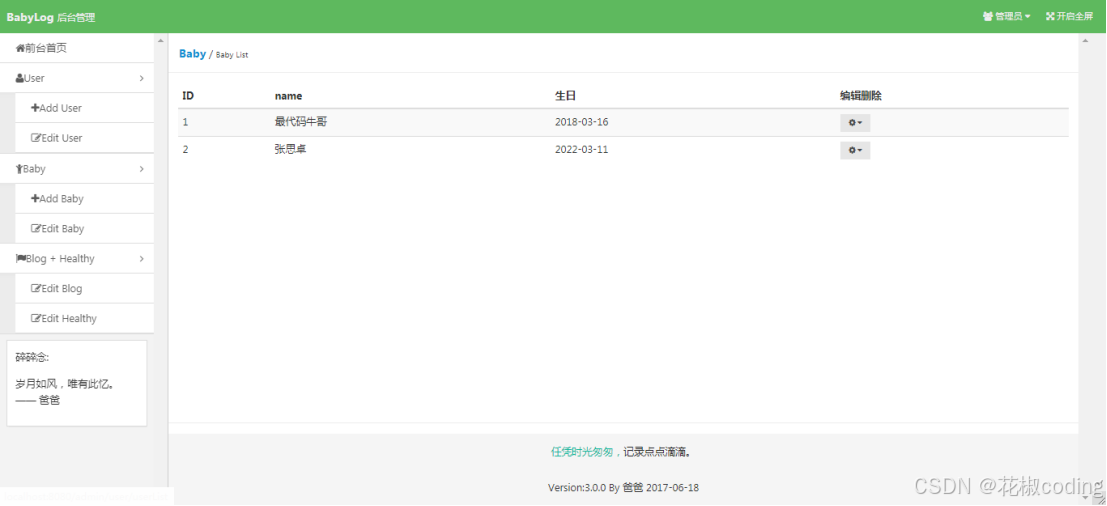Click the child icon beside Baby menu
This screenshot has height=506, width=1107.
[x=19, y=169]
